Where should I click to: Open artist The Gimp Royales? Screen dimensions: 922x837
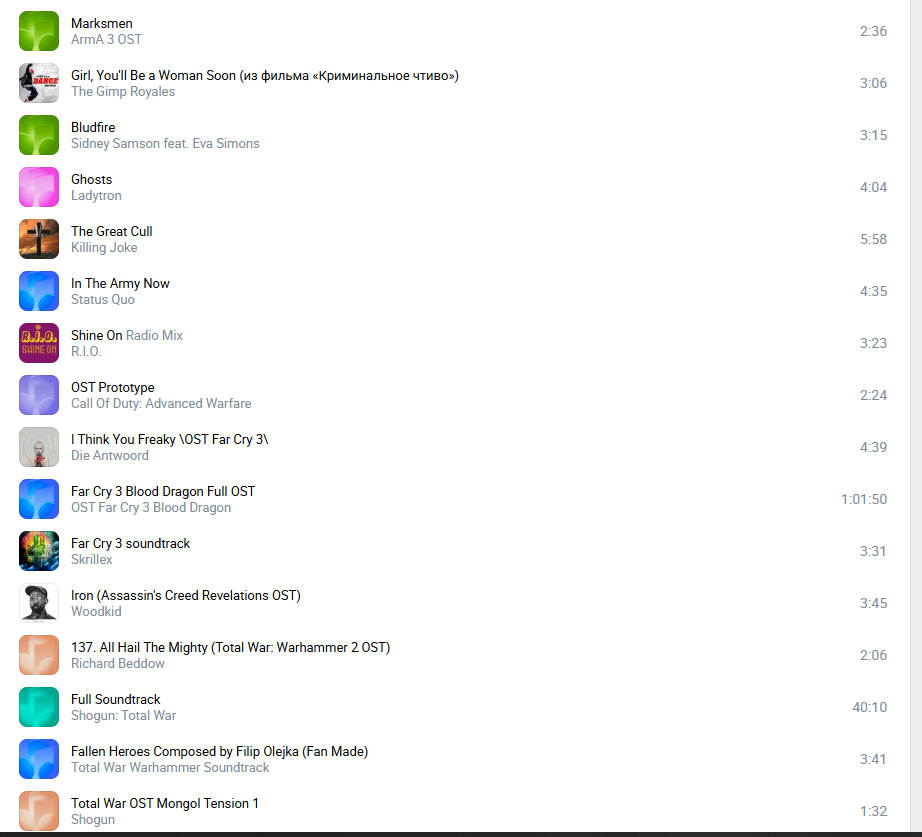(x=123, y=92)
